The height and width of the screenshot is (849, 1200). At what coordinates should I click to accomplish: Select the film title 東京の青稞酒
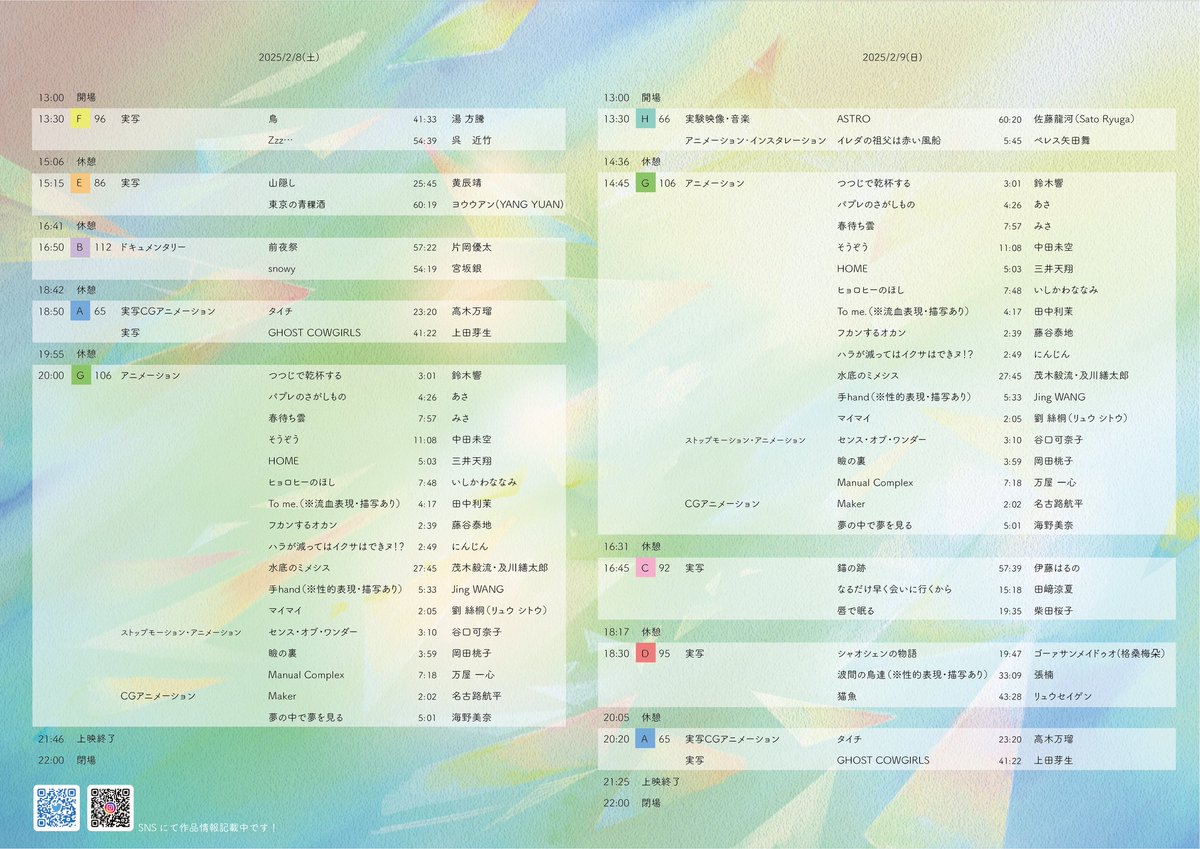click(296, 205)
